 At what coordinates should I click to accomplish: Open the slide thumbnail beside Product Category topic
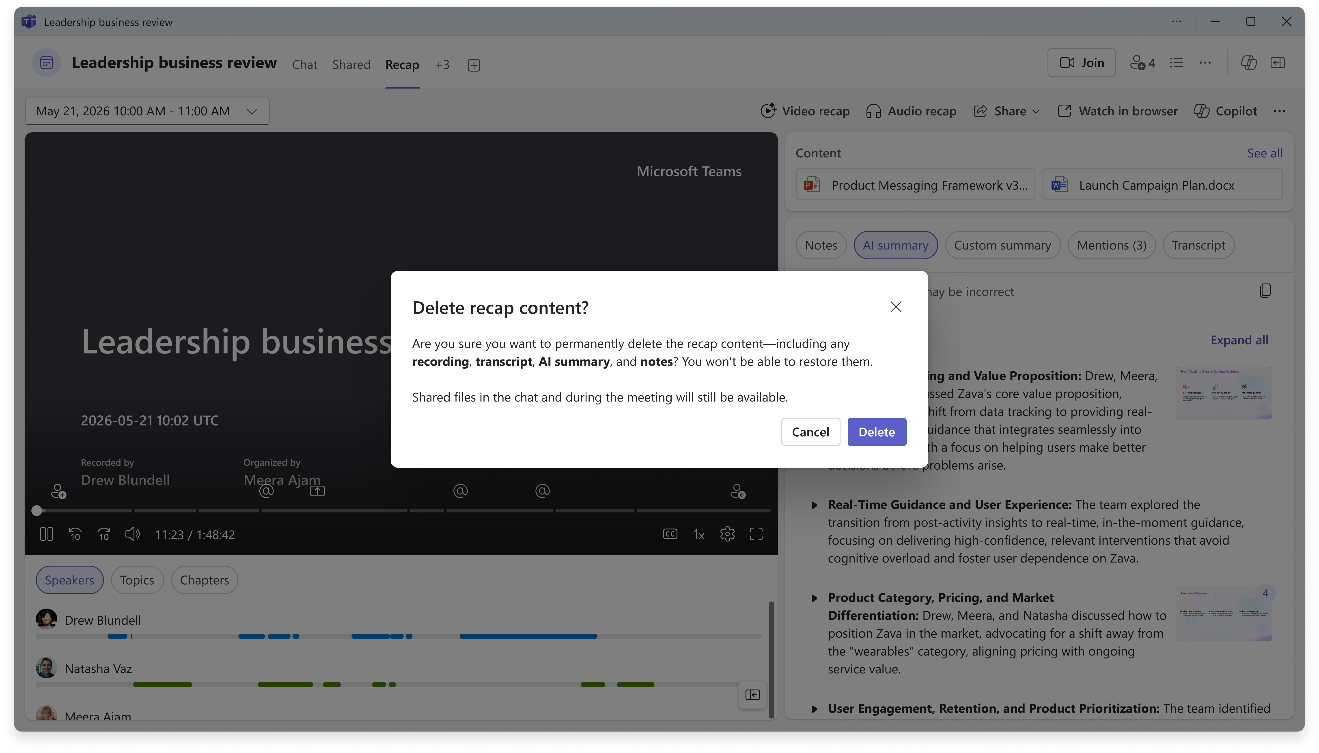[x=1224, y=612]
